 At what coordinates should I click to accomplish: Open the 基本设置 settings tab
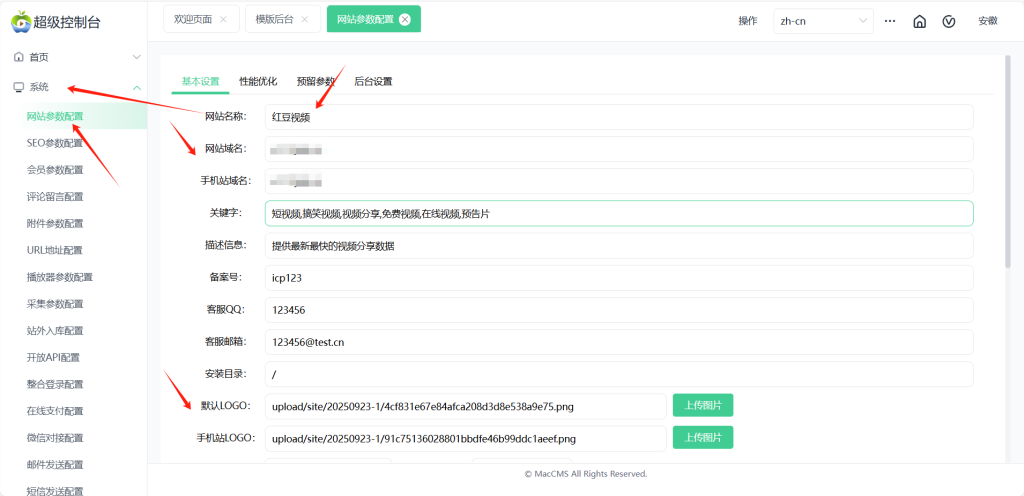click(200, 82)
